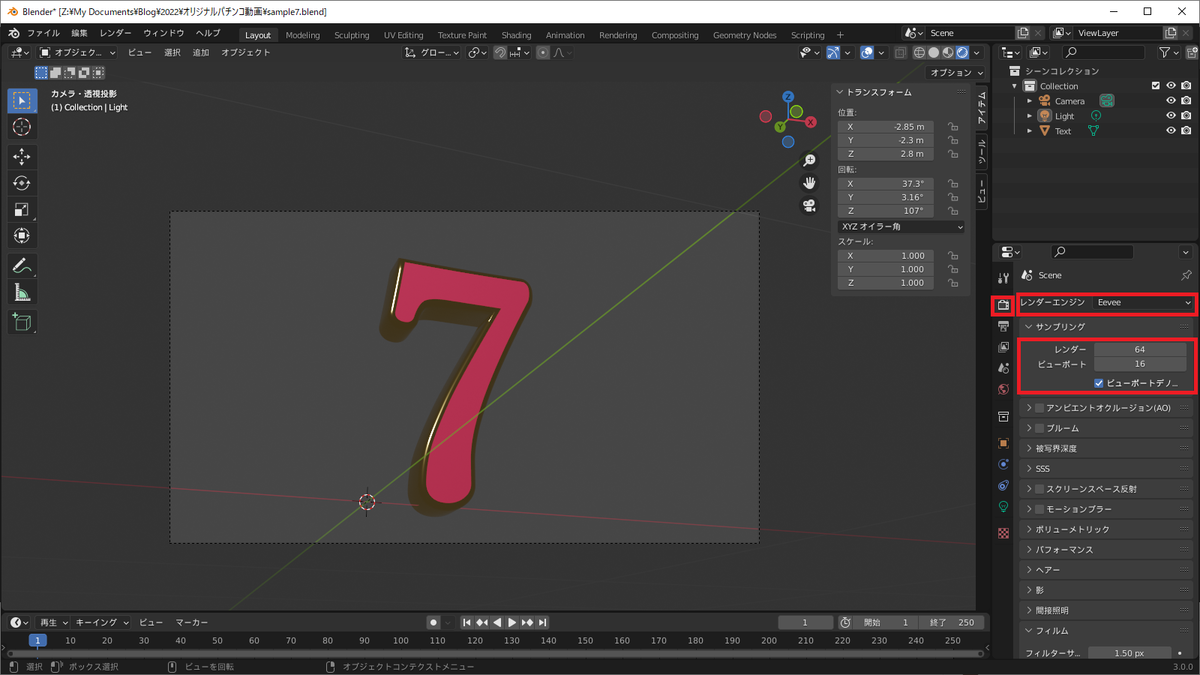Viewport: 1200px width, 675px height.
Task: Expand the 被写界深度 panel
Action: coord(1056,448)
